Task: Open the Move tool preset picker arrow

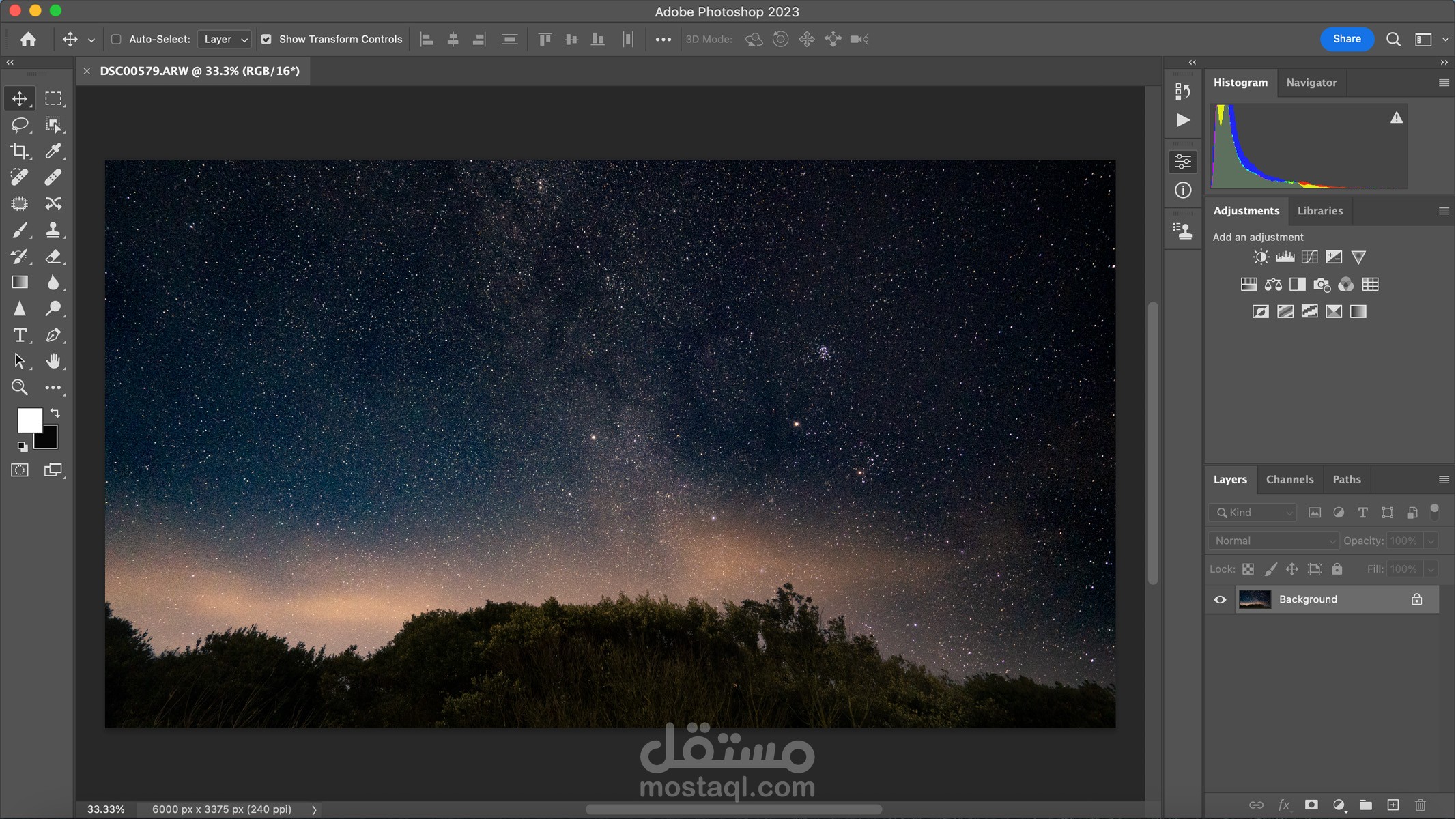Action: tap(91, 40)
